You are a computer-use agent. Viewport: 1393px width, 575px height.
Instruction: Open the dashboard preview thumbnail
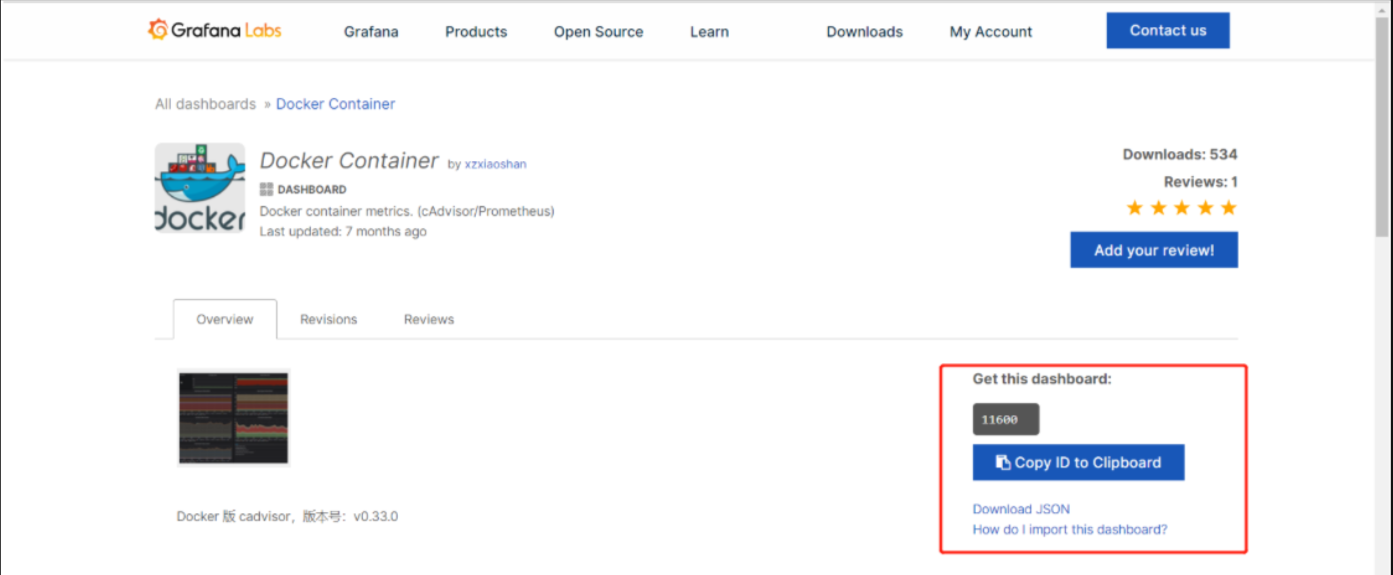(x=234, y=417)
